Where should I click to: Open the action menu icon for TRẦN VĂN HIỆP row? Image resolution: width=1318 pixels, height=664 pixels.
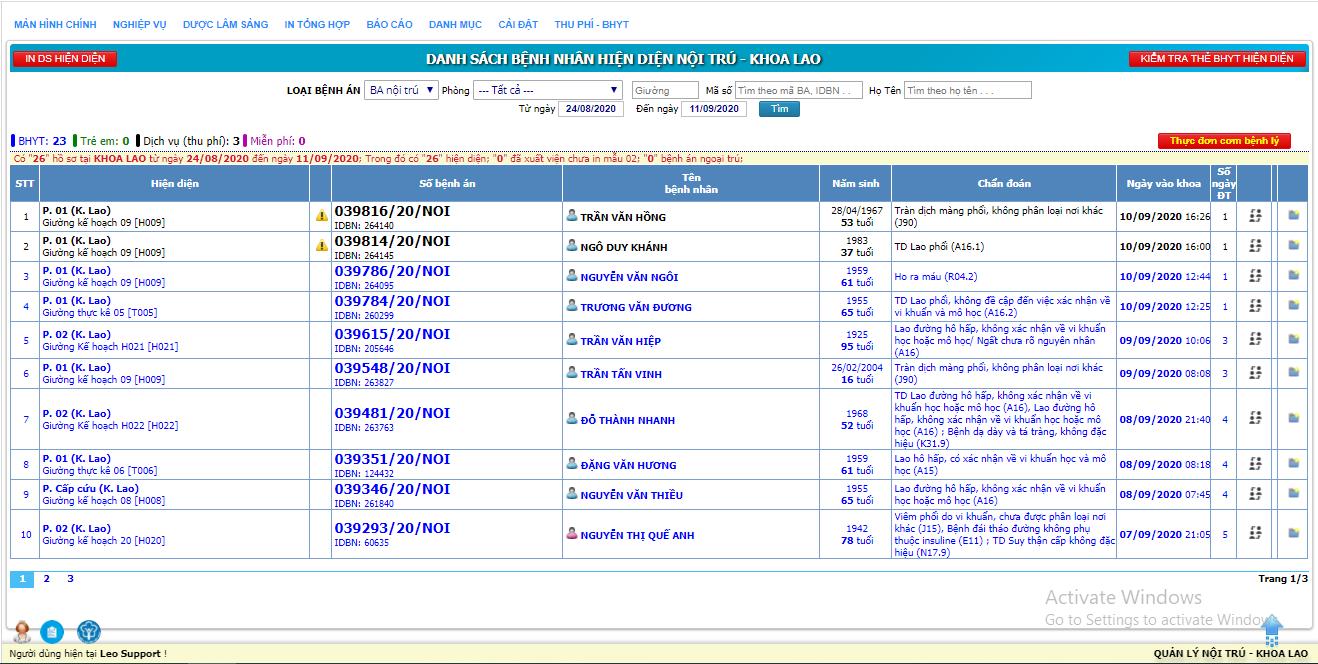(1255, 340)
